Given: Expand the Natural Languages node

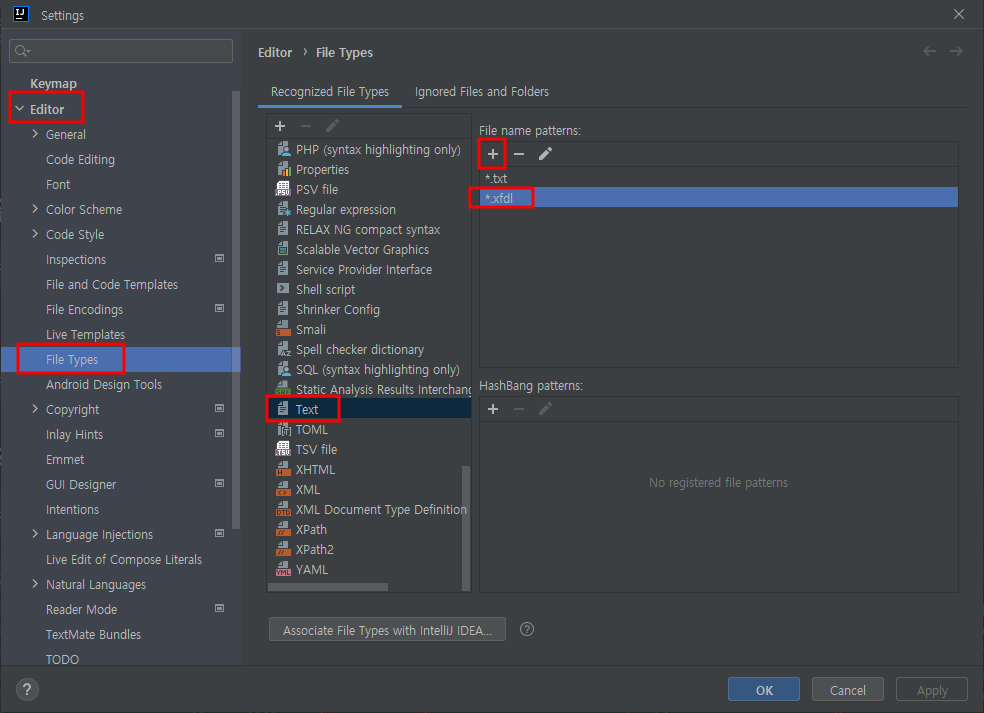Looking at the screenshot, I should (35, 584).
